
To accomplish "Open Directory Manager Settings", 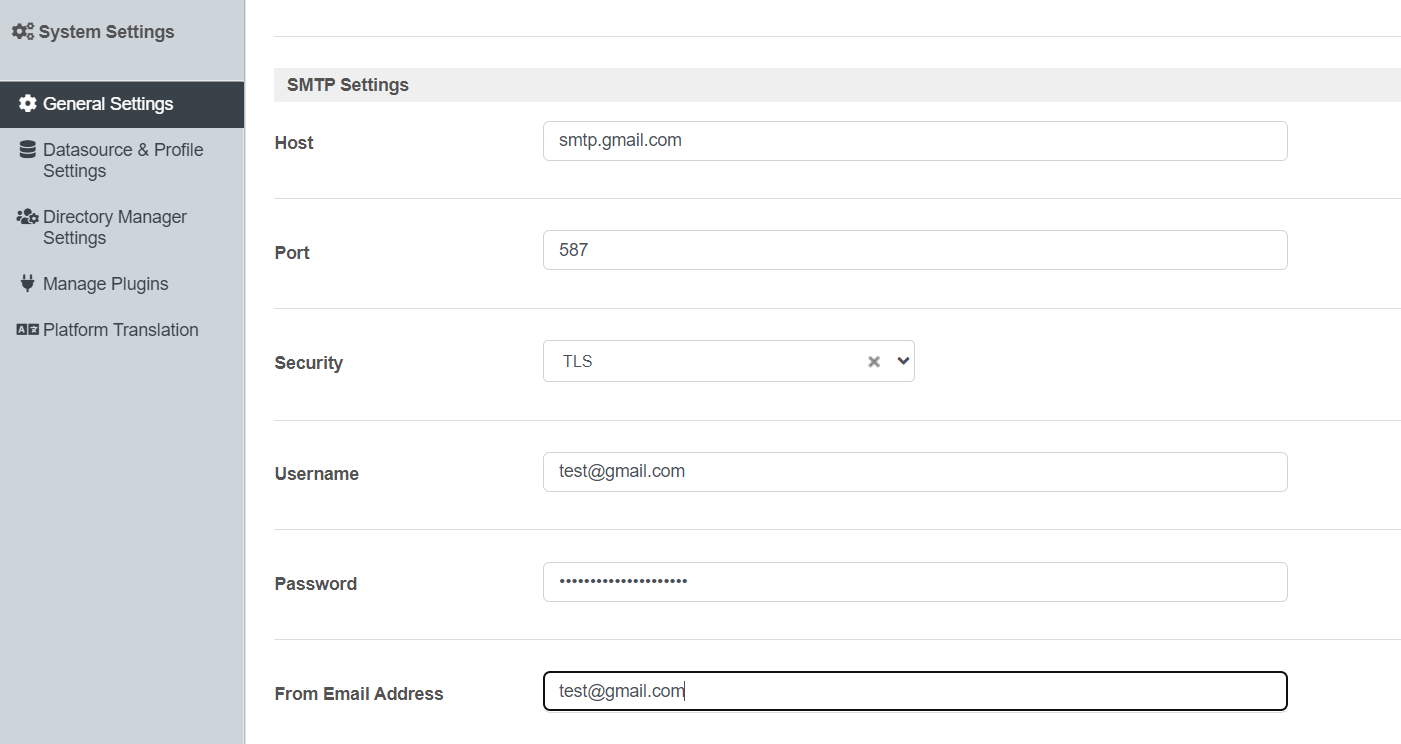I will pyautogui.click(x=122, y=227).
